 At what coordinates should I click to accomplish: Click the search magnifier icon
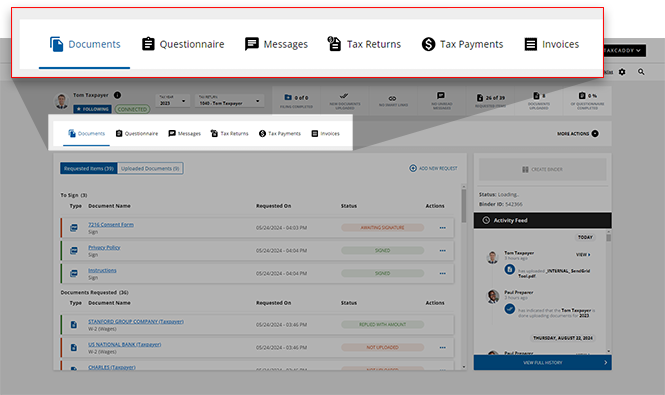pos(641,72)
